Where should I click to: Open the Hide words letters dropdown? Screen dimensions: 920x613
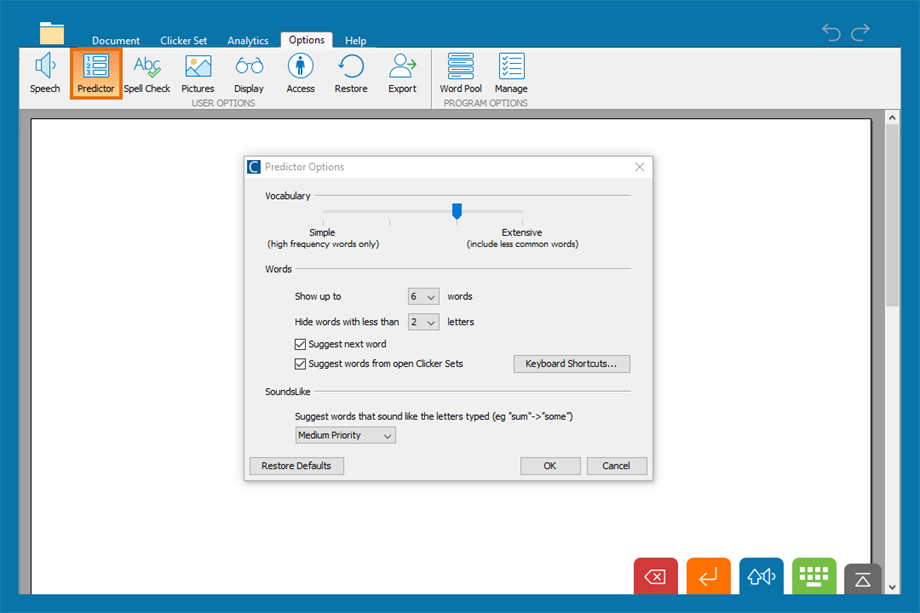point(422,322)
